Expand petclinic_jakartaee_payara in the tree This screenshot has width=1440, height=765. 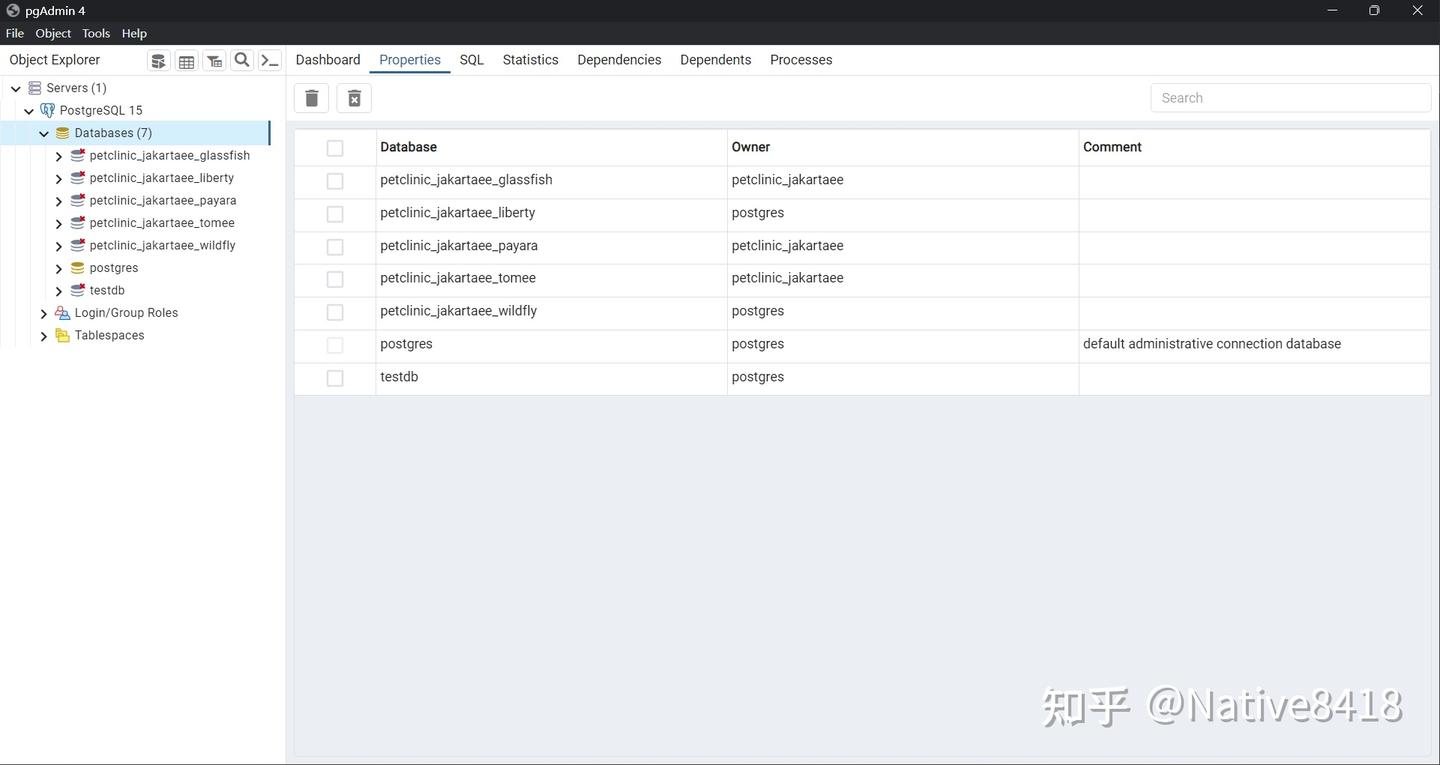[x=59, y=201]
